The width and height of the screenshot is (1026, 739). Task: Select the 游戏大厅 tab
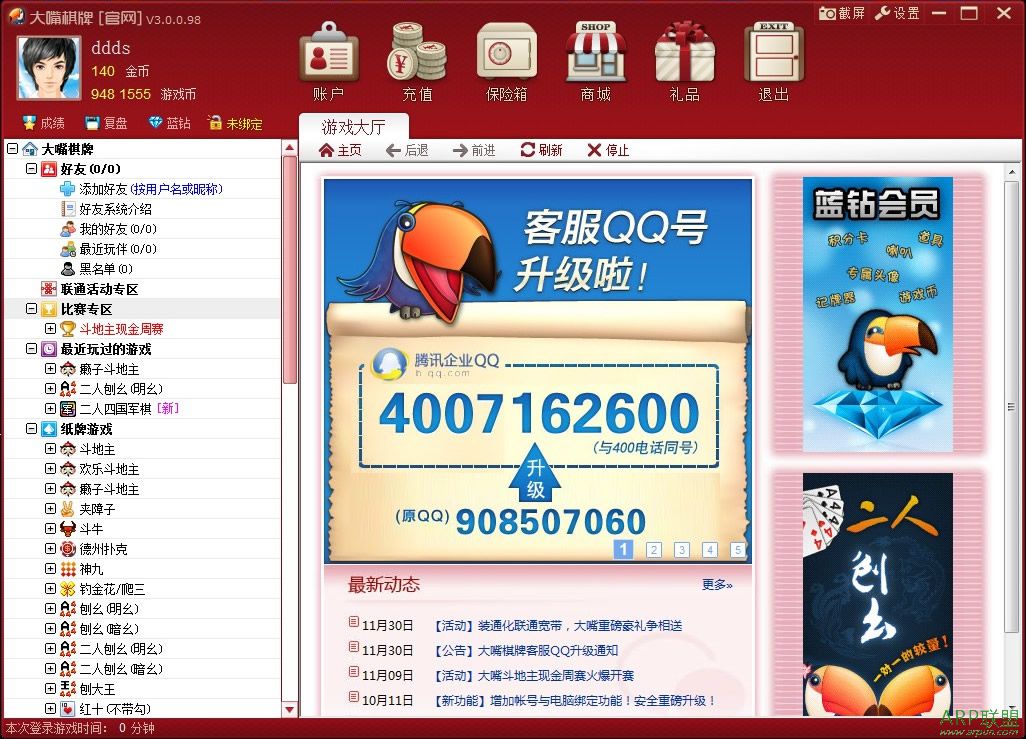click(353, 126)
